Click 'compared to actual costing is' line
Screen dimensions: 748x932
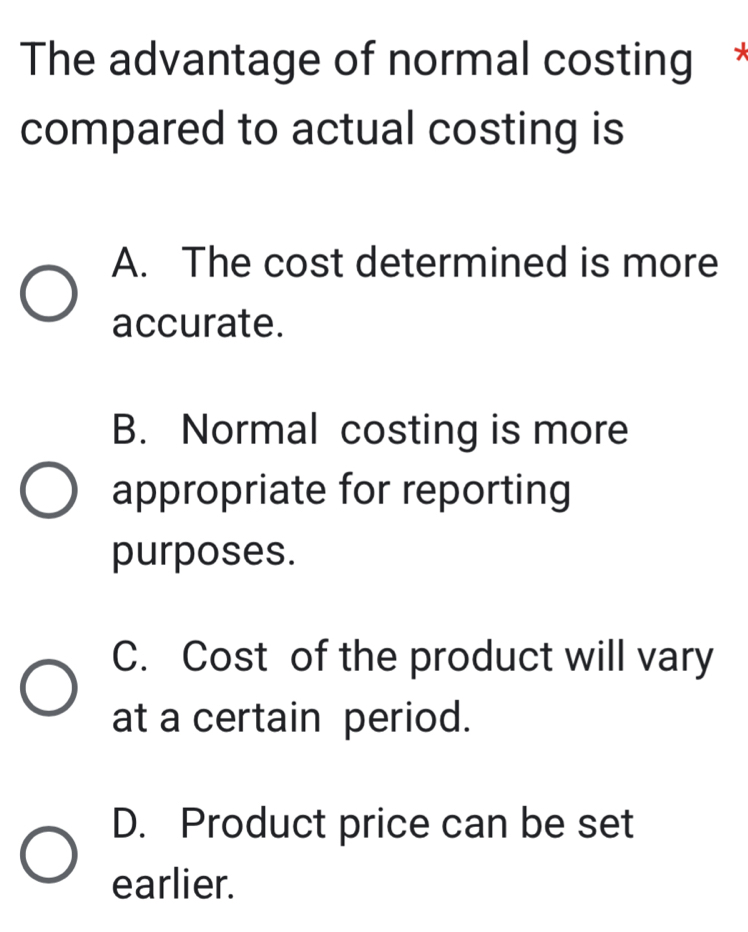click(x=323, y=130)
